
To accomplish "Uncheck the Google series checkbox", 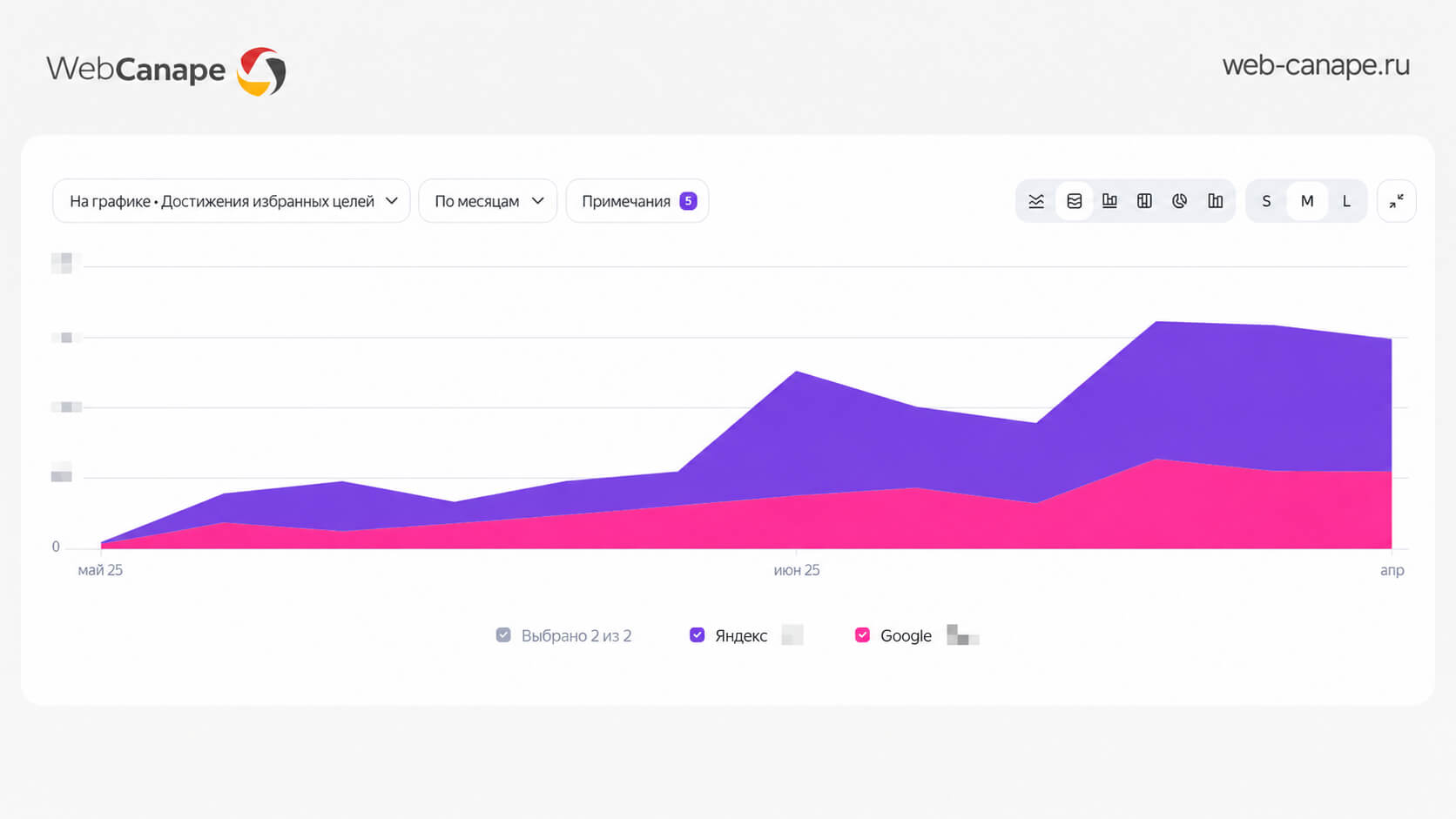I will click(862, 635).
